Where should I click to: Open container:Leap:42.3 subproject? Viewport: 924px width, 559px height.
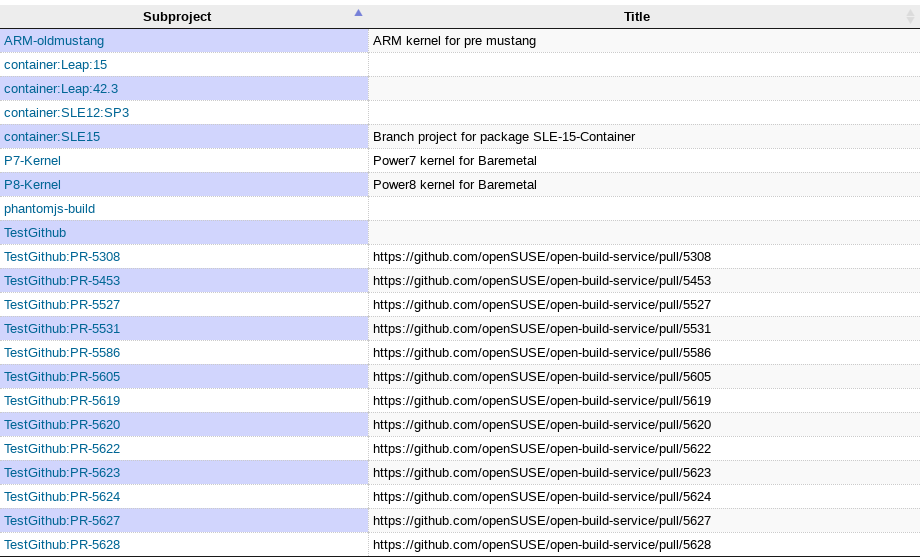tap(61, 89)
